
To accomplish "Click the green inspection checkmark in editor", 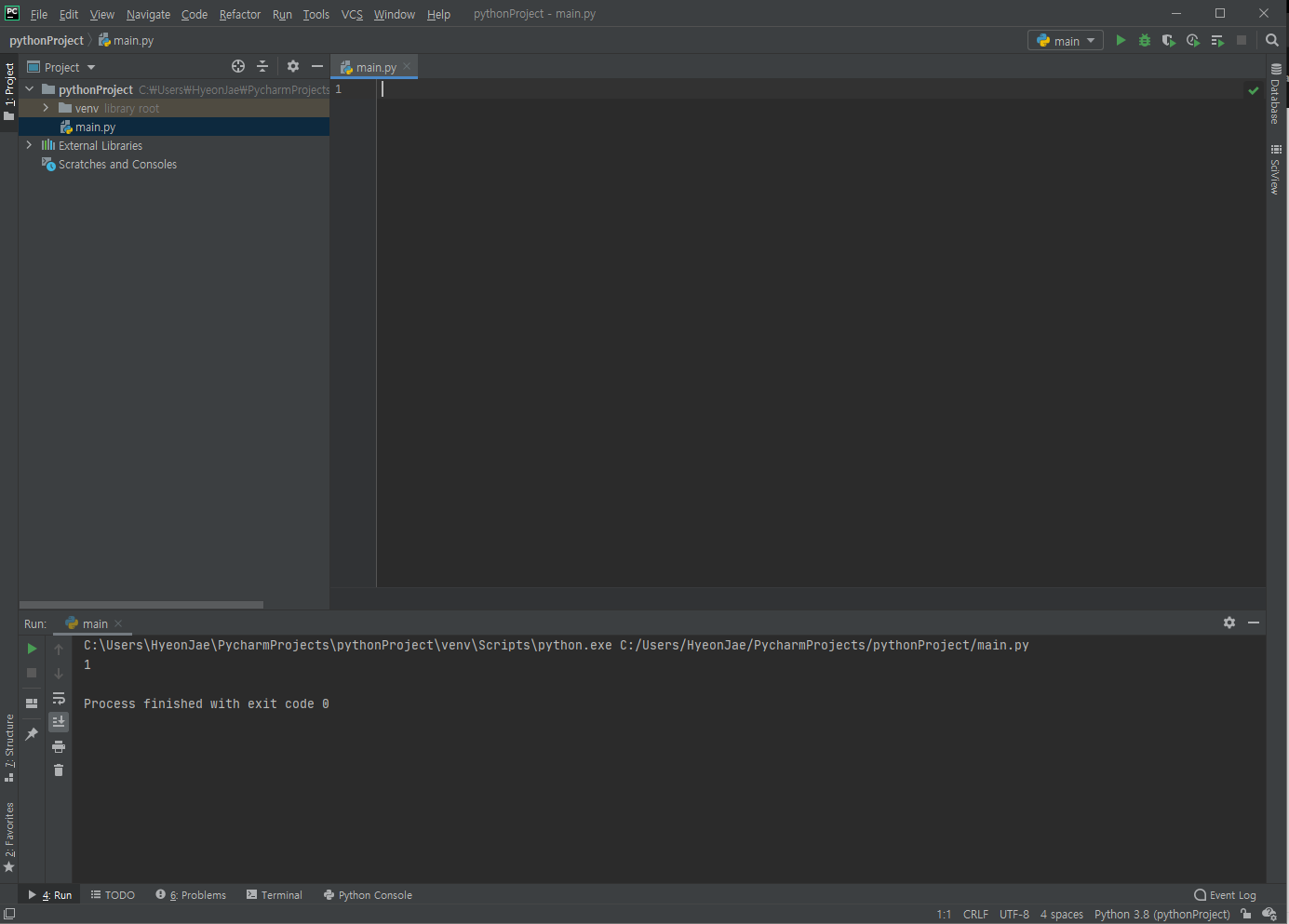I will click(1254, 90).
